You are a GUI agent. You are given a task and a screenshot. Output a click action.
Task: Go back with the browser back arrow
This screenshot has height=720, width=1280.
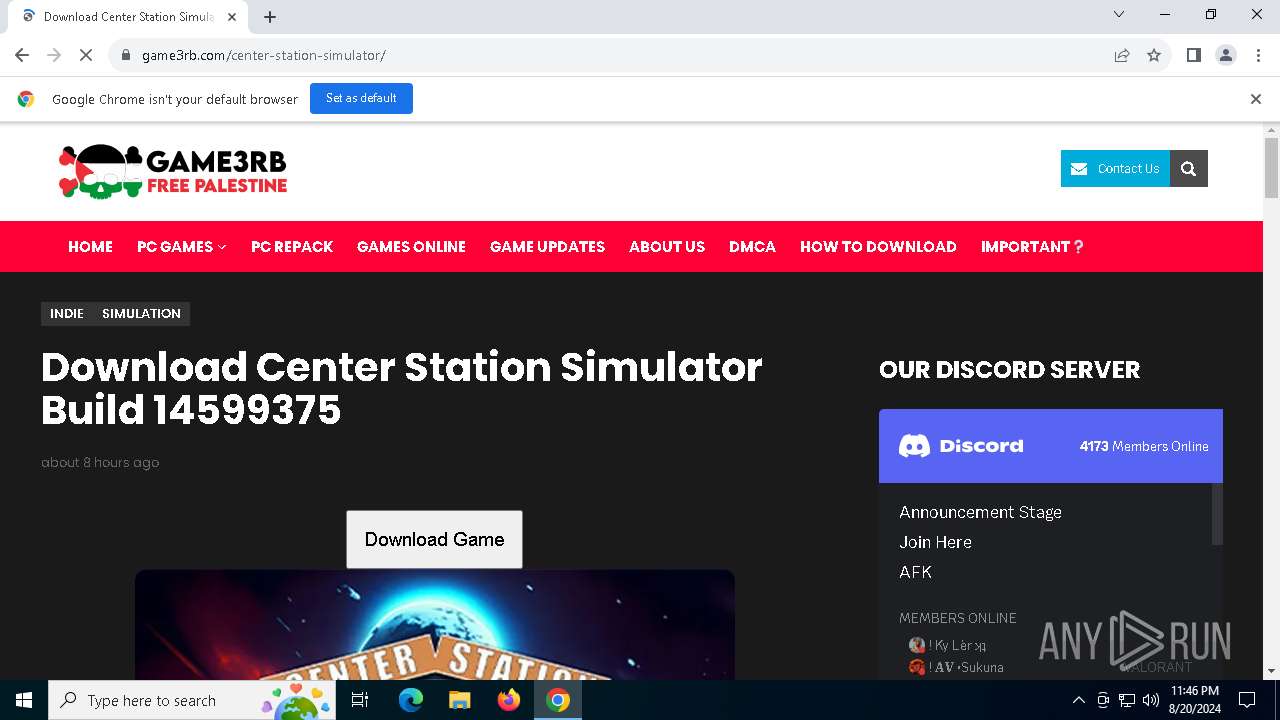(x=22, y=55)
